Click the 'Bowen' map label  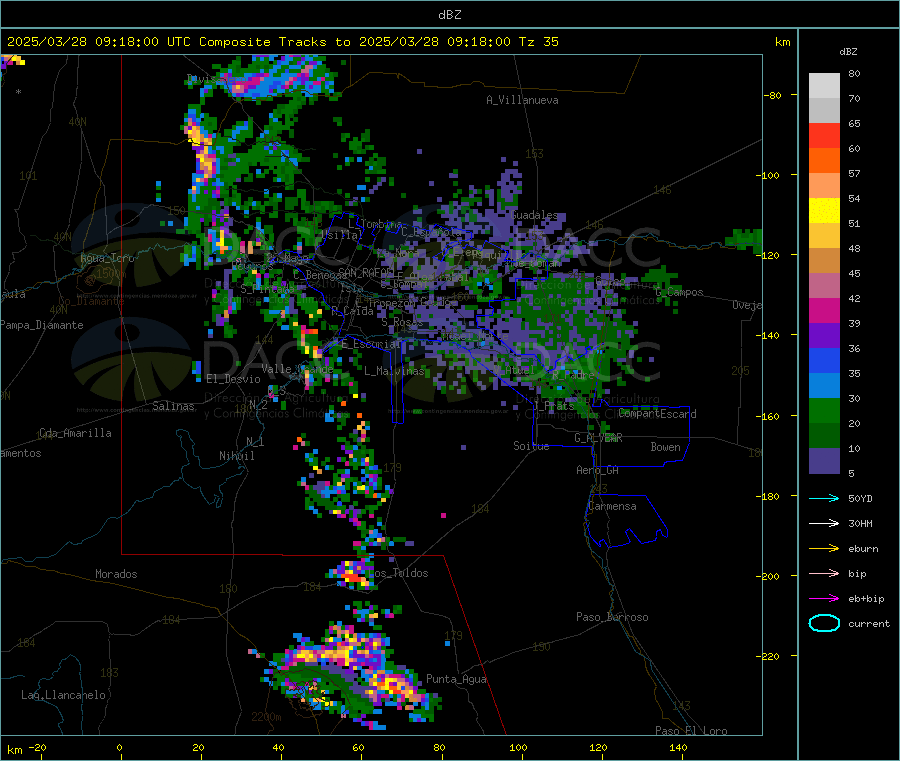(x=665, y=447)
